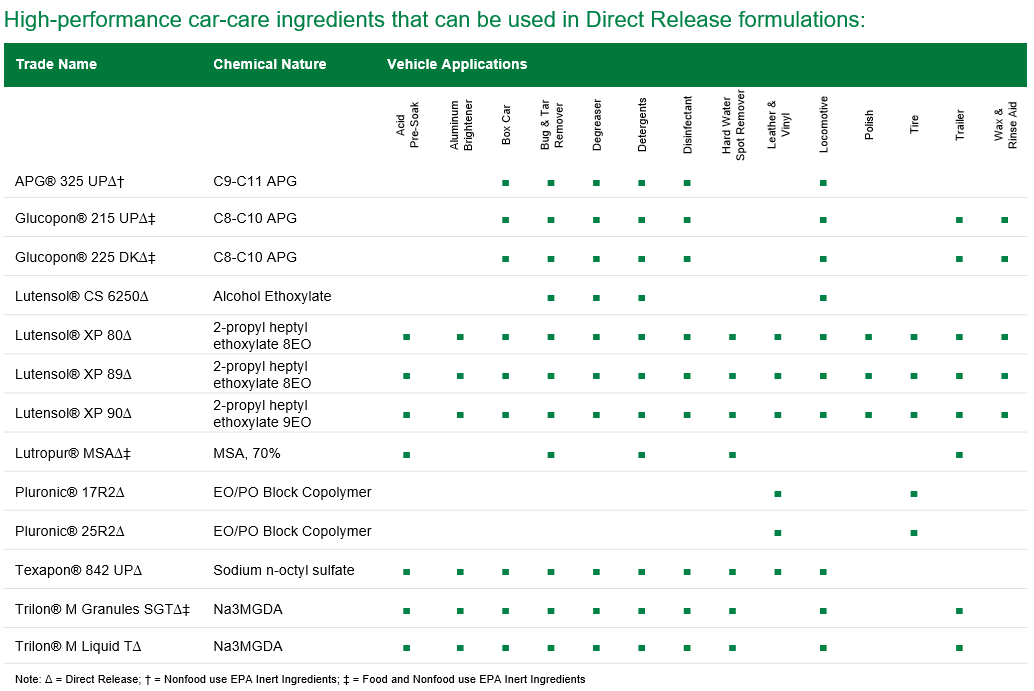Click the Tire column label
1034x691 pixels.
pos(914,125)
